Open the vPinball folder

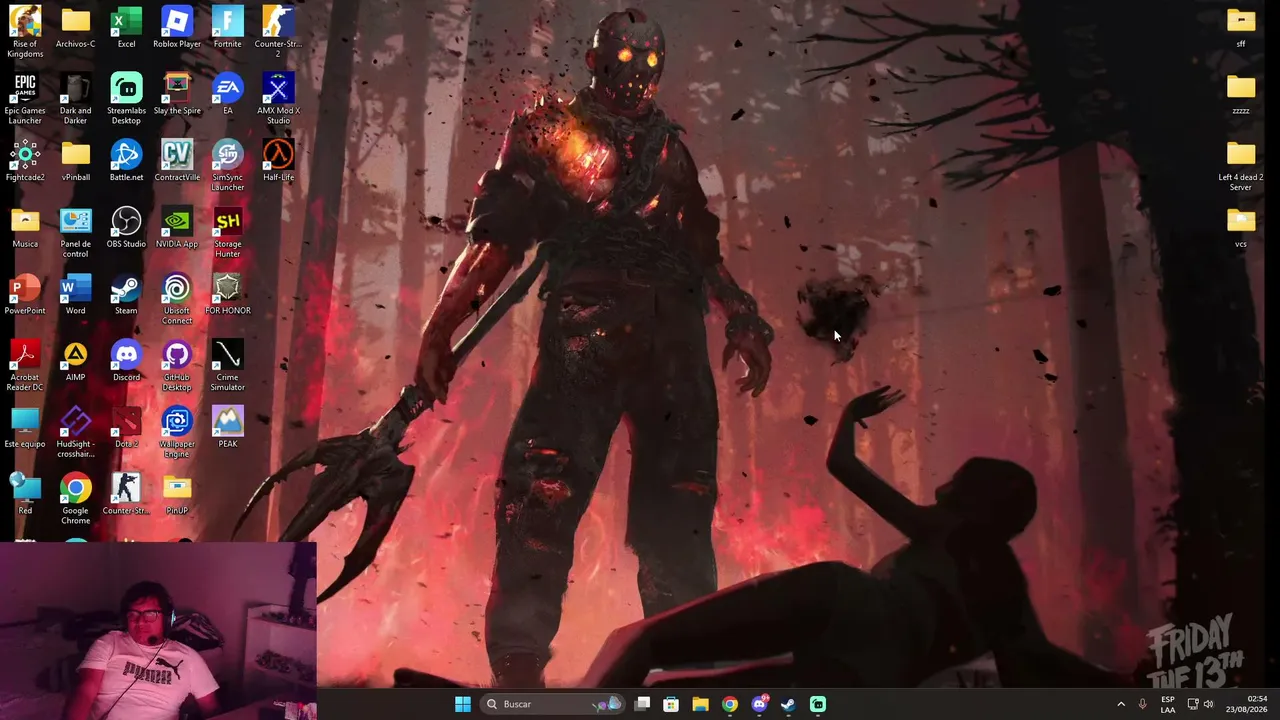tap(76, 160)
